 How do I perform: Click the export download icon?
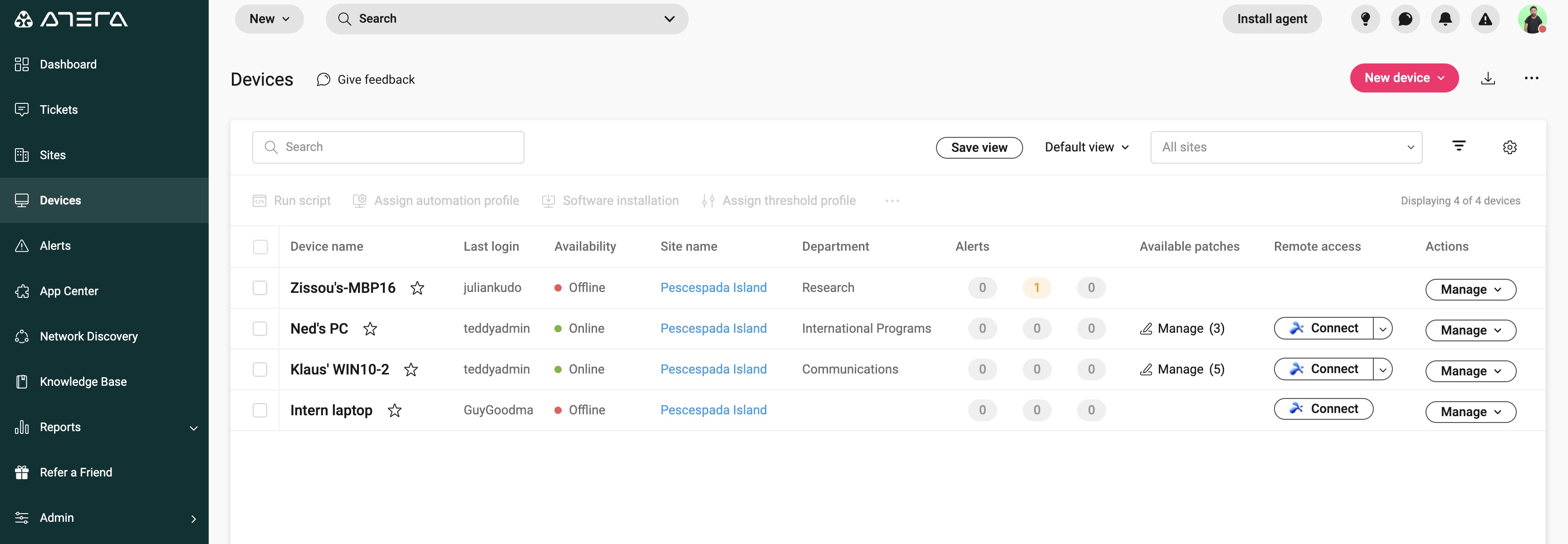click(1488, 78)
